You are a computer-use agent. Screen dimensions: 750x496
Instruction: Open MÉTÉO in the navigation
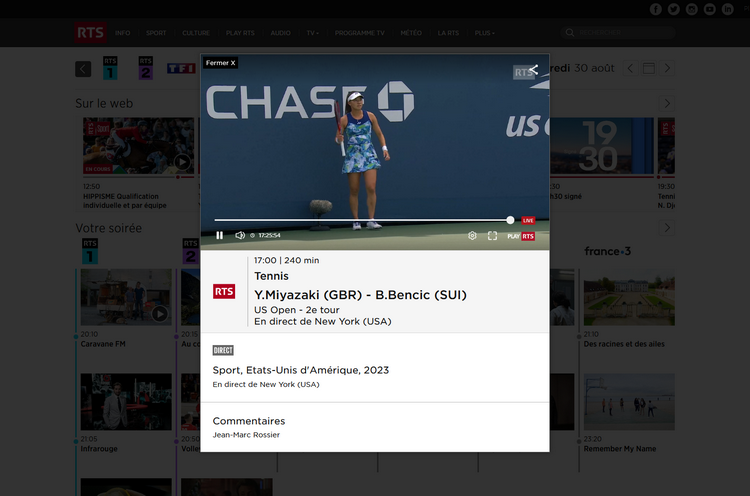411,33
